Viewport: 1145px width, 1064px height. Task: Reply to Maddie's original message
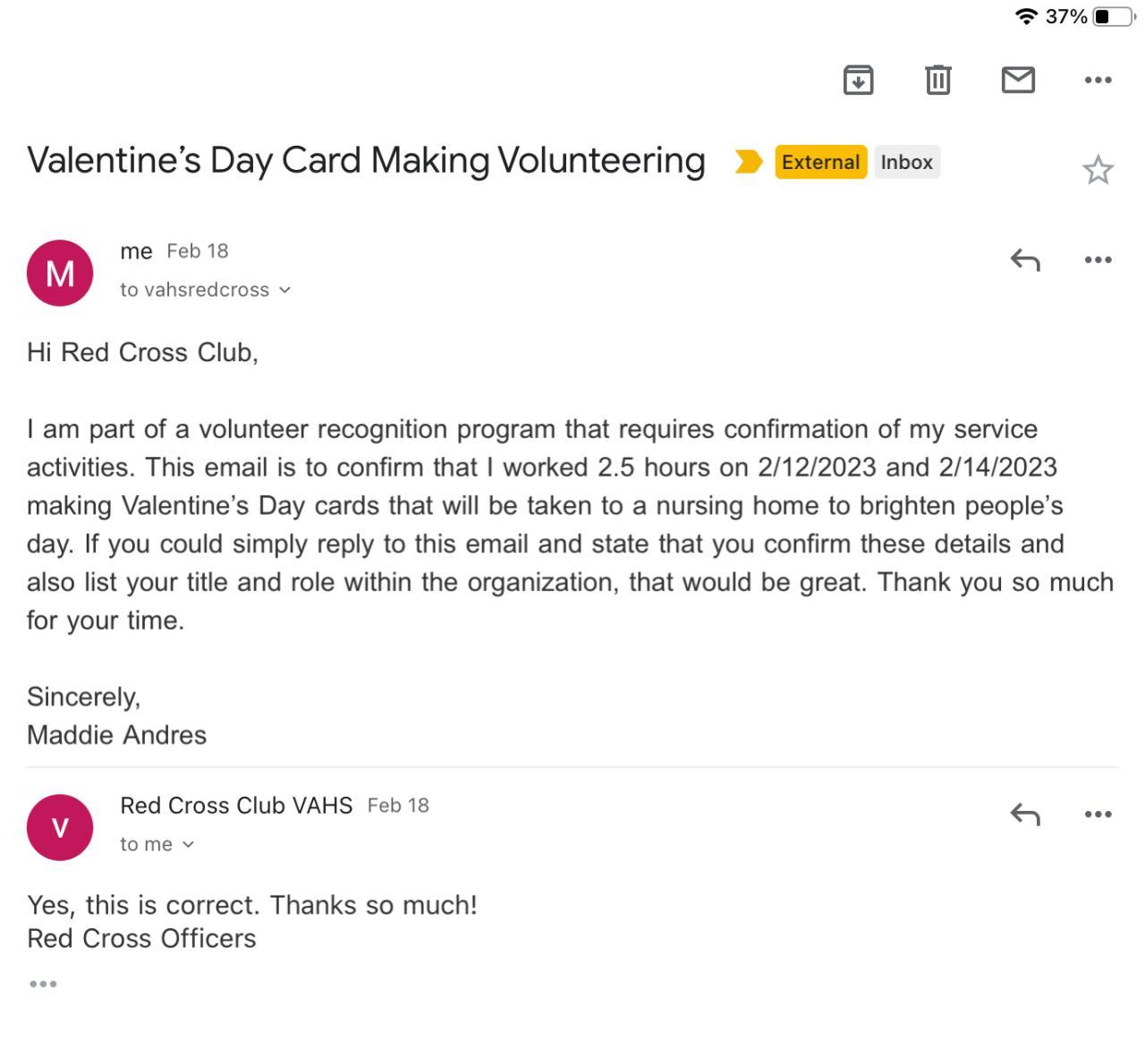click(x=1025, y=260)
